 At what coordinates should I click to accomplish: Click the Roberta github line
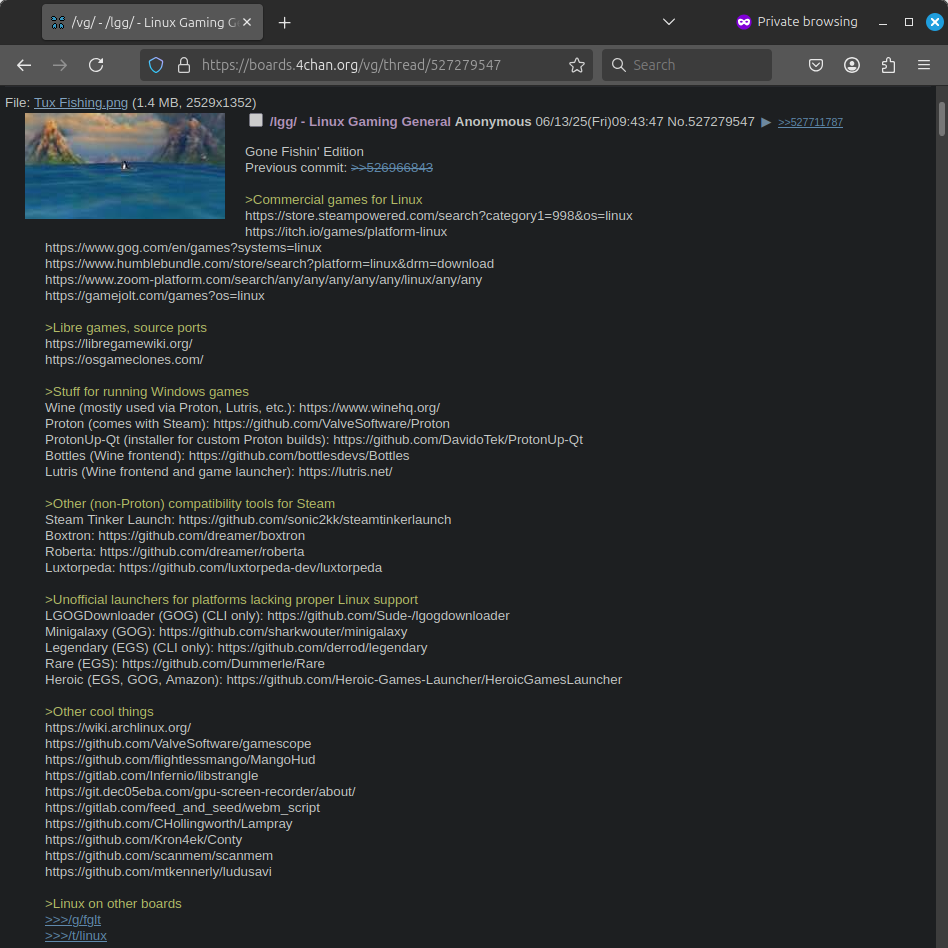coord(175,552)
